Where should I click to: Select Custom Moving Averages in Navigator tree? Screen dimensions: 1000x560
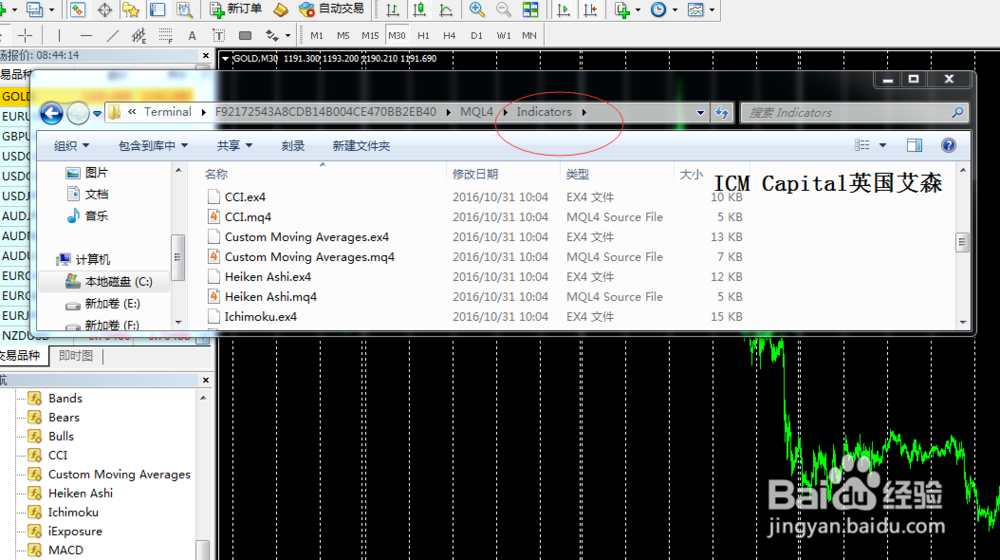[x=119, y=475]
